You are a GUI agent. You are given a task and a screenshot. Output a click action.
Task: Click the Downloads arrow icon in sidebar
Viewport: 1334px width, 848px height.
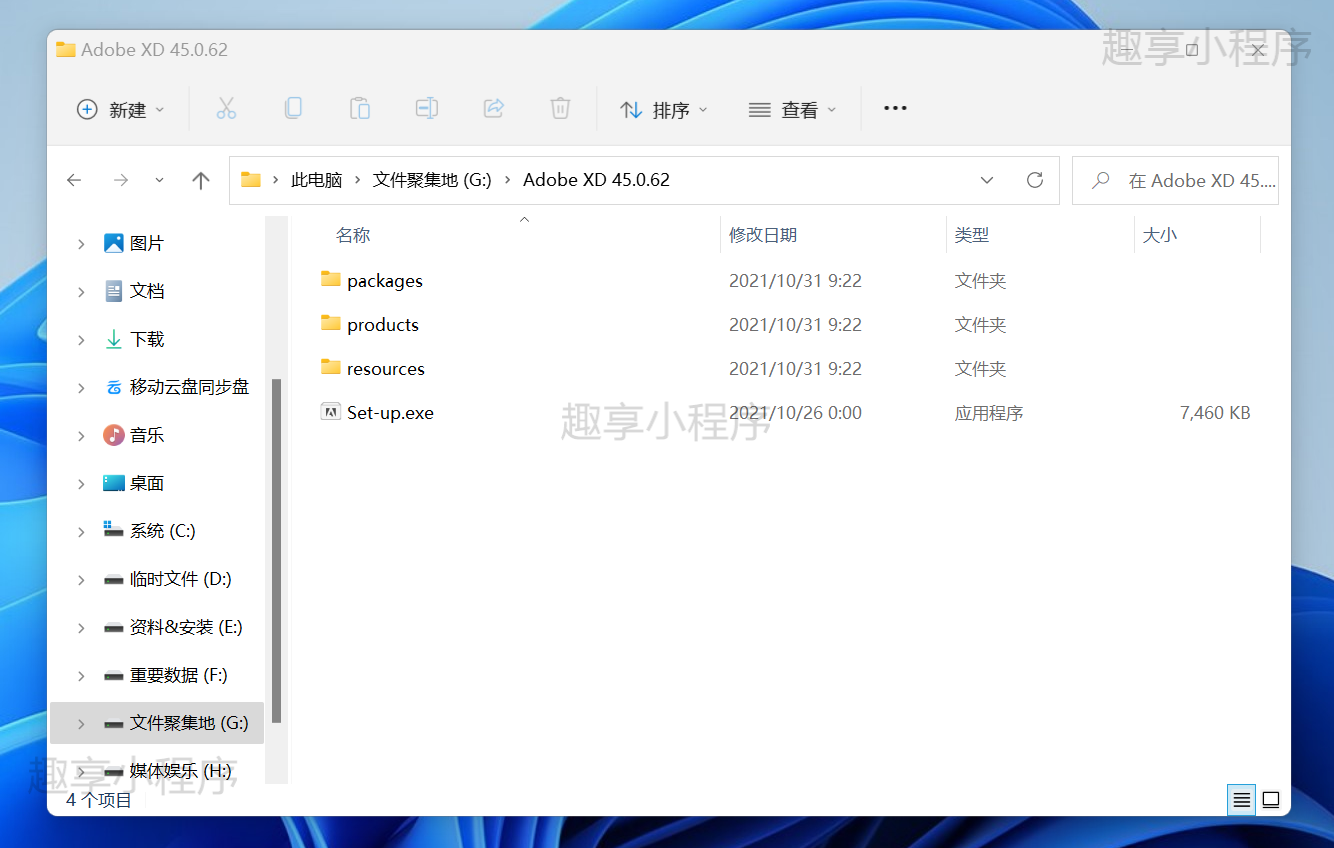pos(114,339)
